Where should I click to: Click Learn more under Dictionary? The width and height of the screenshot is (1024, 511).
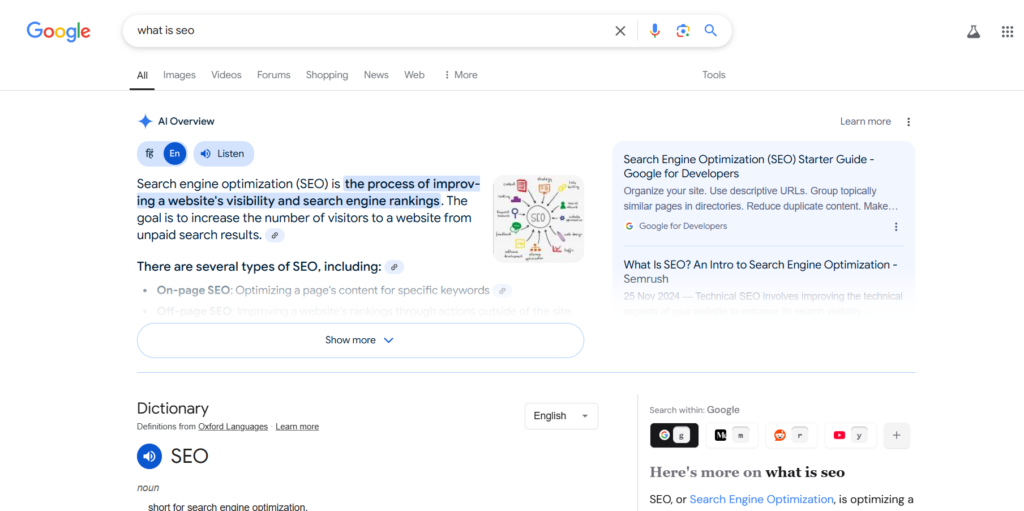[297, 427]
